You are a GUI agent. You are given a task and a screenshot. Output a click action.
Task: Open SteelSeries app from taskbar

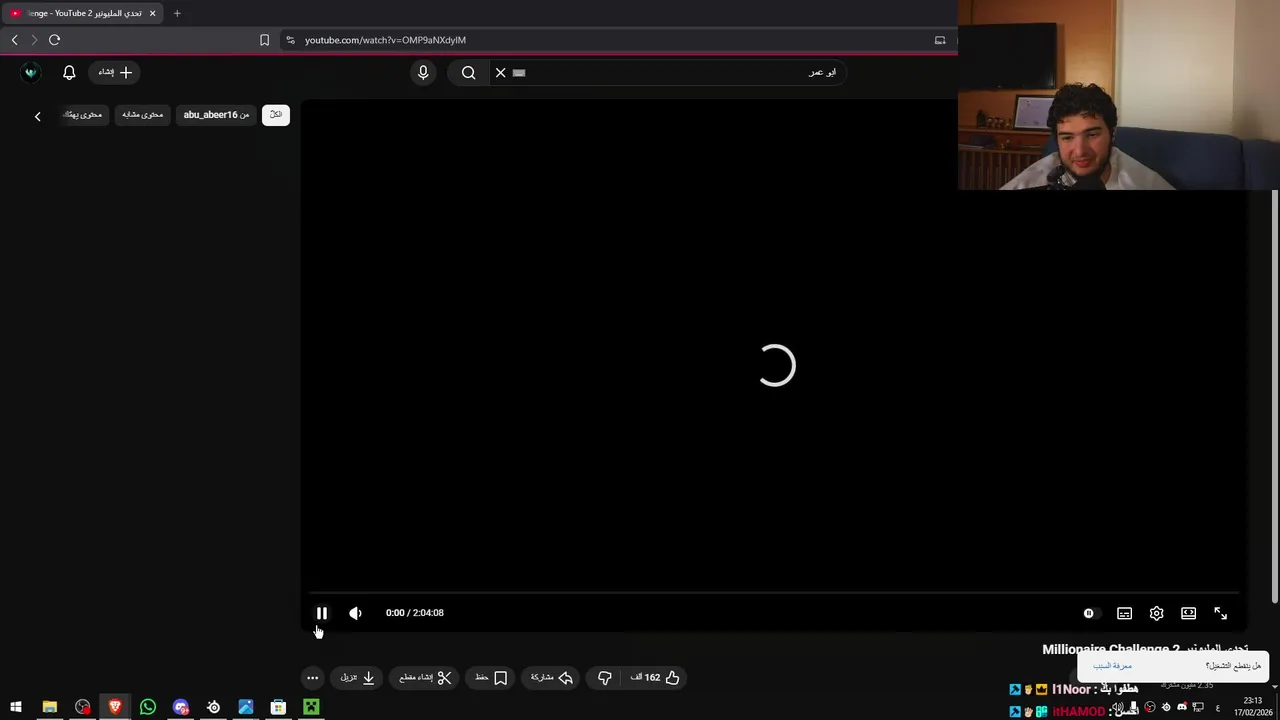click(213, 707)
